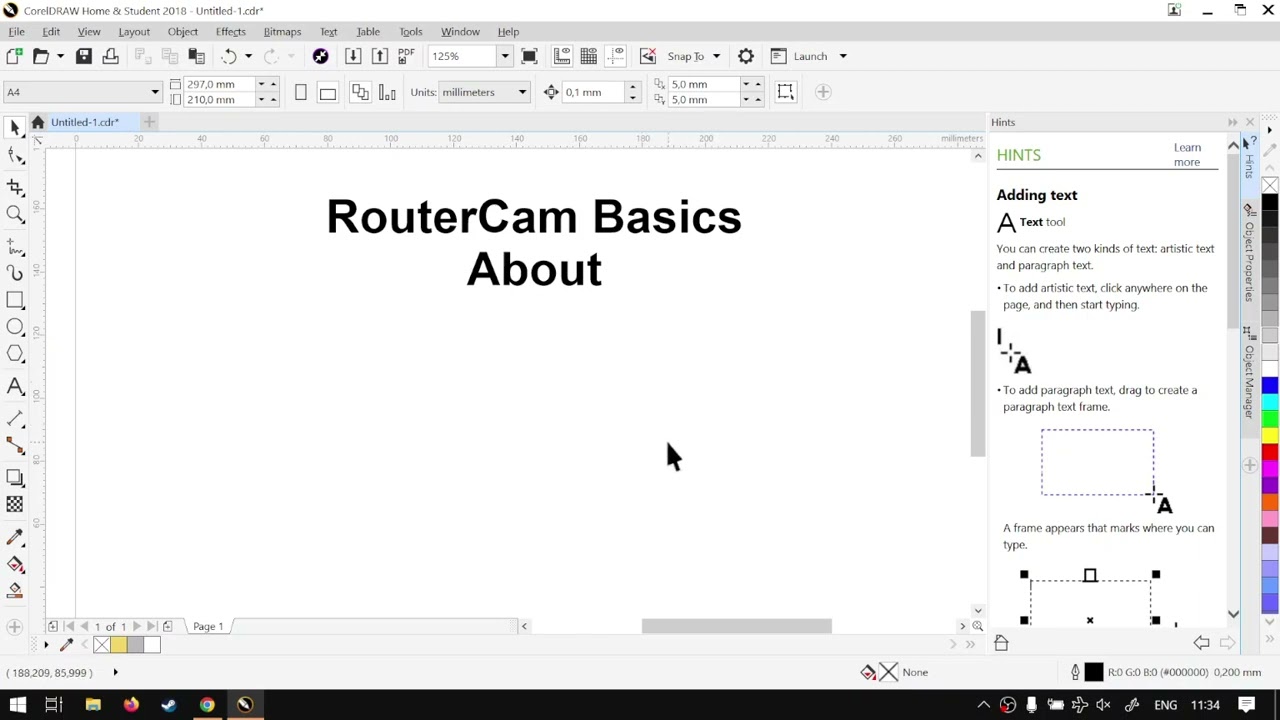The image size is (1280, 720).
Task: Click the Import icon
Action: [353, 56]
